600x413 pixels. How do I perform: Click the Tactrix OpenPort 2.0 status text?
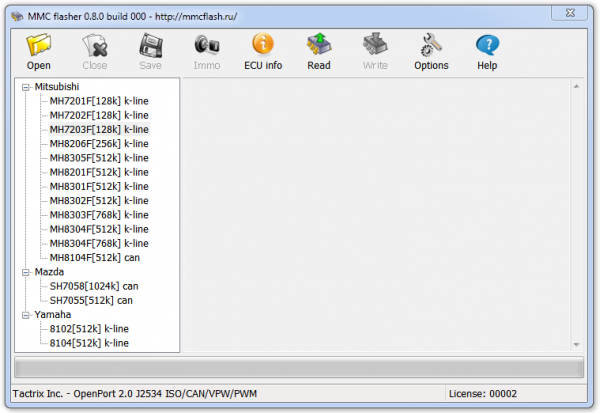[135, 394]
